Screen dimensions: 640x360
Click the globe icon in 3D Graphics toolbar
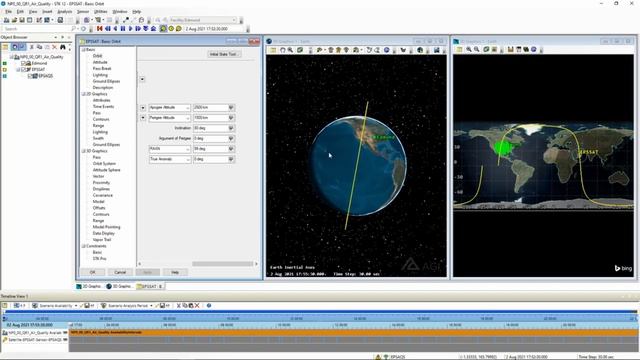pos(420,50)
